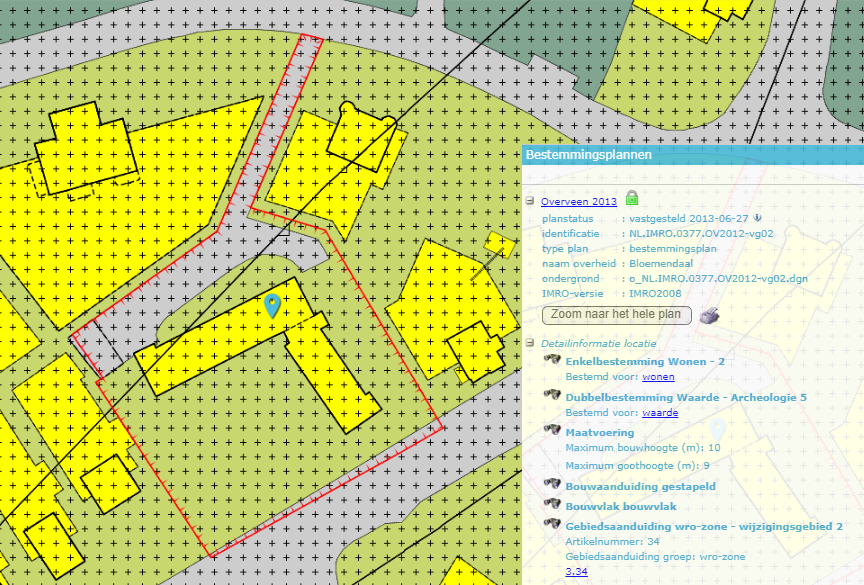Image resolution: width=864 pixels, height=585 pixels.
Task: Click the info icon after vastgesteld 2013-06-27
Action: 758,218
